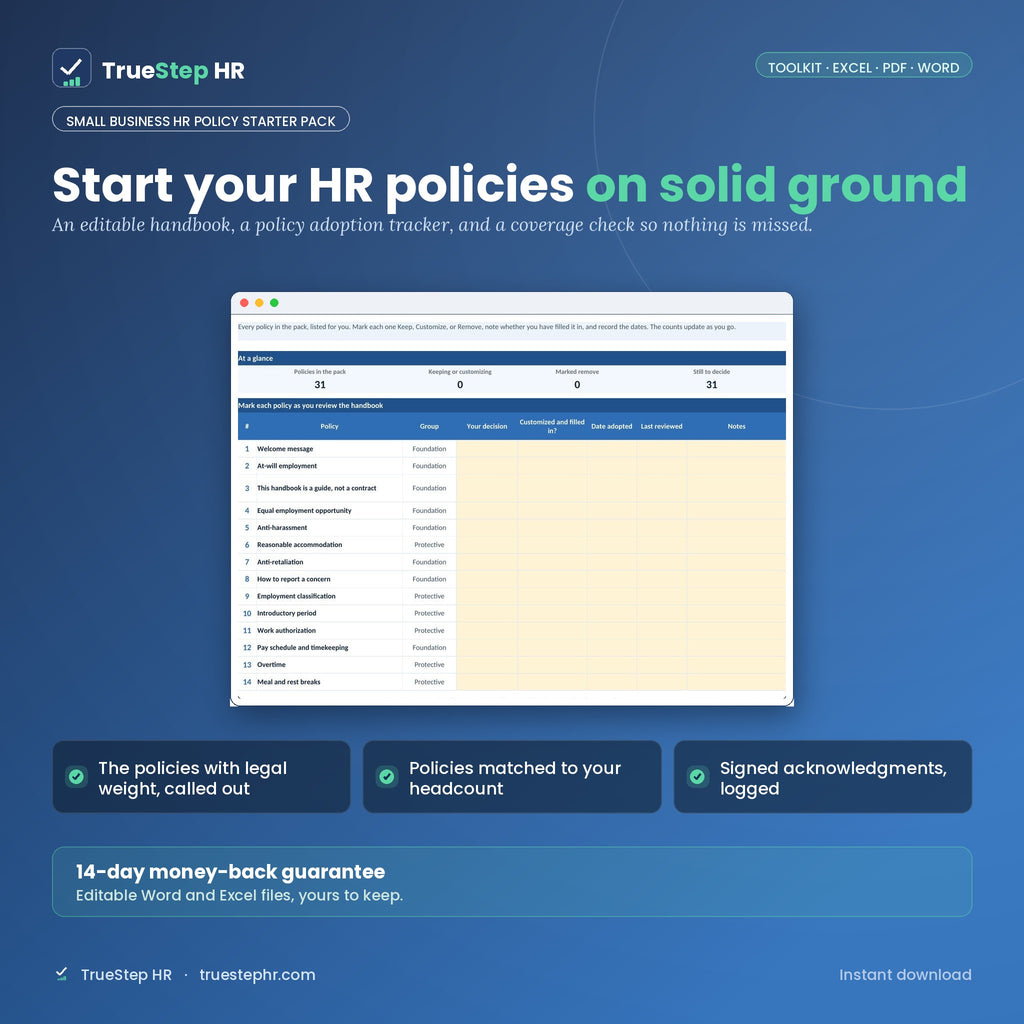The image size is (1024, 1024).
Task: Click the 'Keeping or customizing' value 0
Action: pos(460,385)
